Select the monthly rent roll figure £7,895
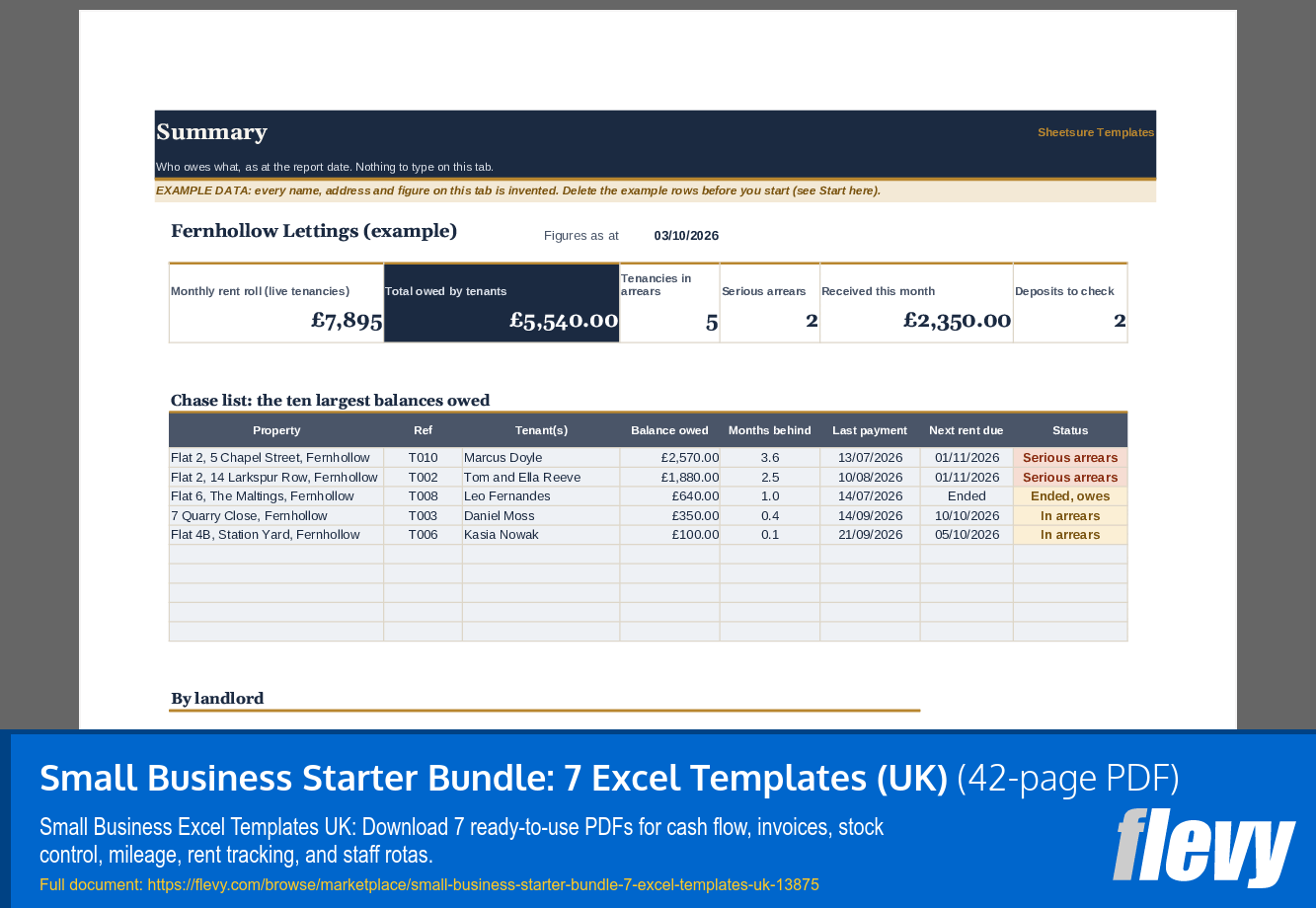This screenshot has height=908, width=1316. point(347,320)
